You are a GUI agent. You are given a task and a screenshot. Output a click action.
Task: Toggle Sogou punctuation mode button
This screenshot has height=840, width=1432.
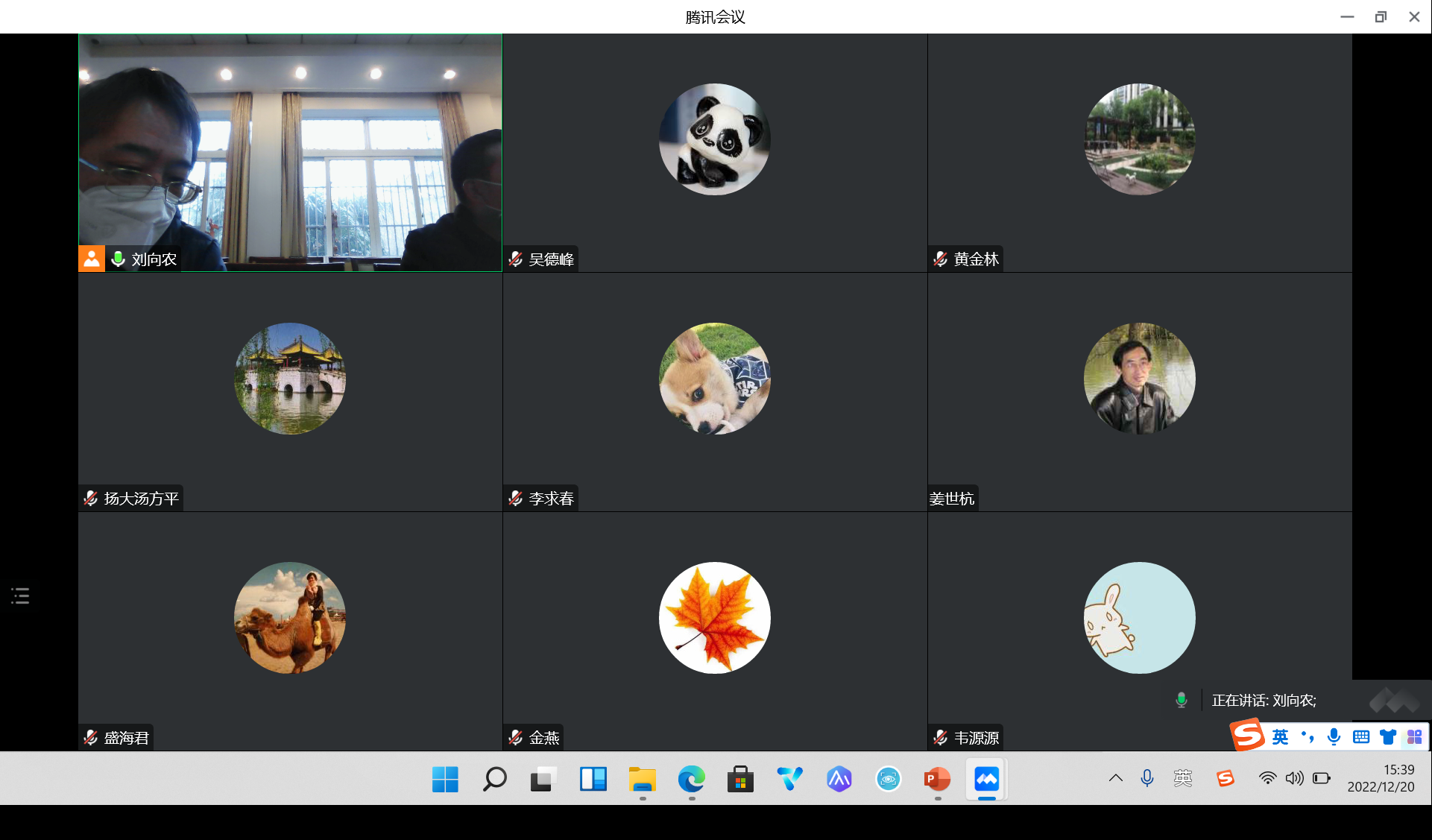click(1307, 736)
